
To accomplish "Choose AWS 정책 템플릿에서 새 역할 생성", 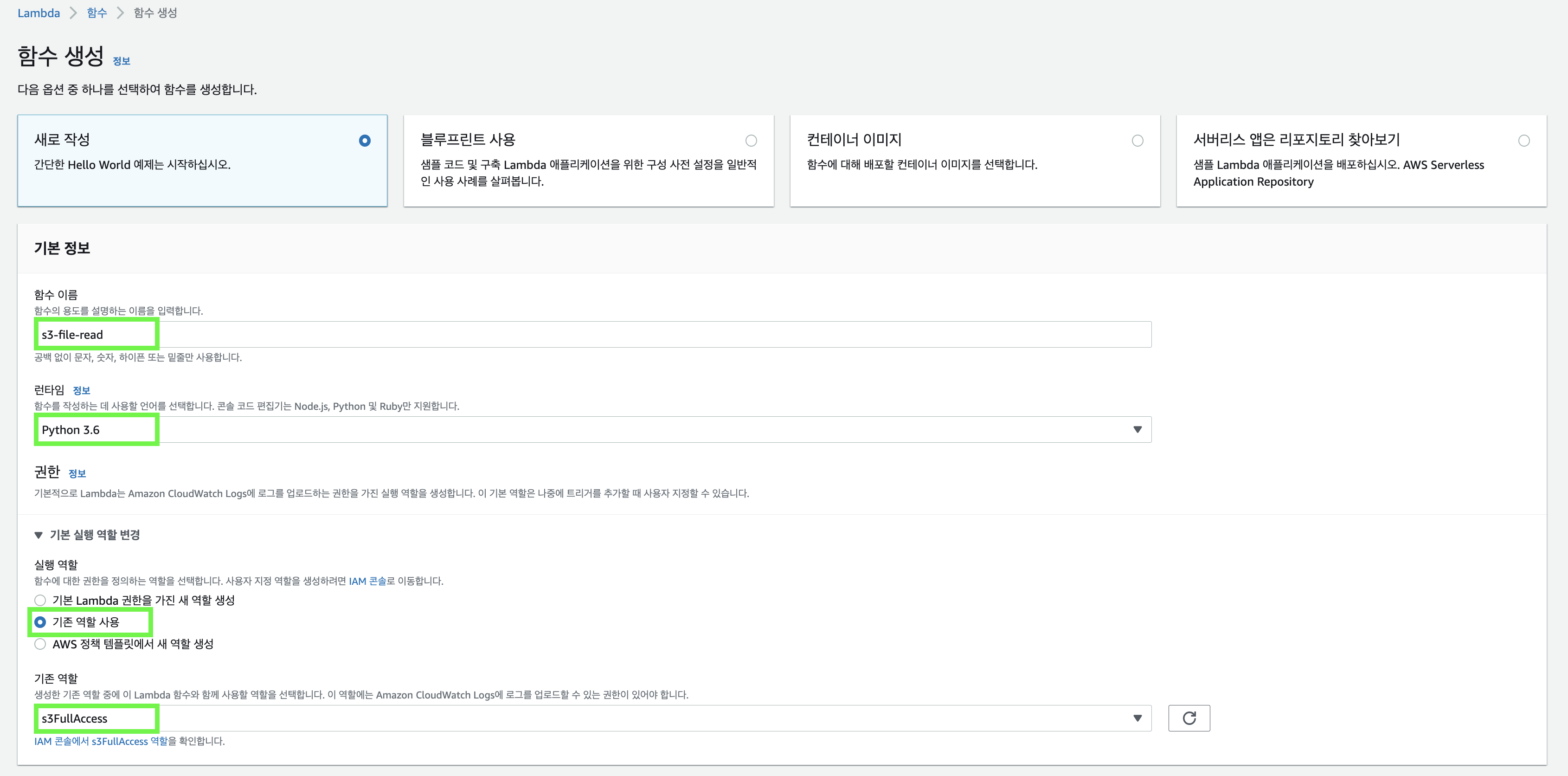I will (40, 644).
